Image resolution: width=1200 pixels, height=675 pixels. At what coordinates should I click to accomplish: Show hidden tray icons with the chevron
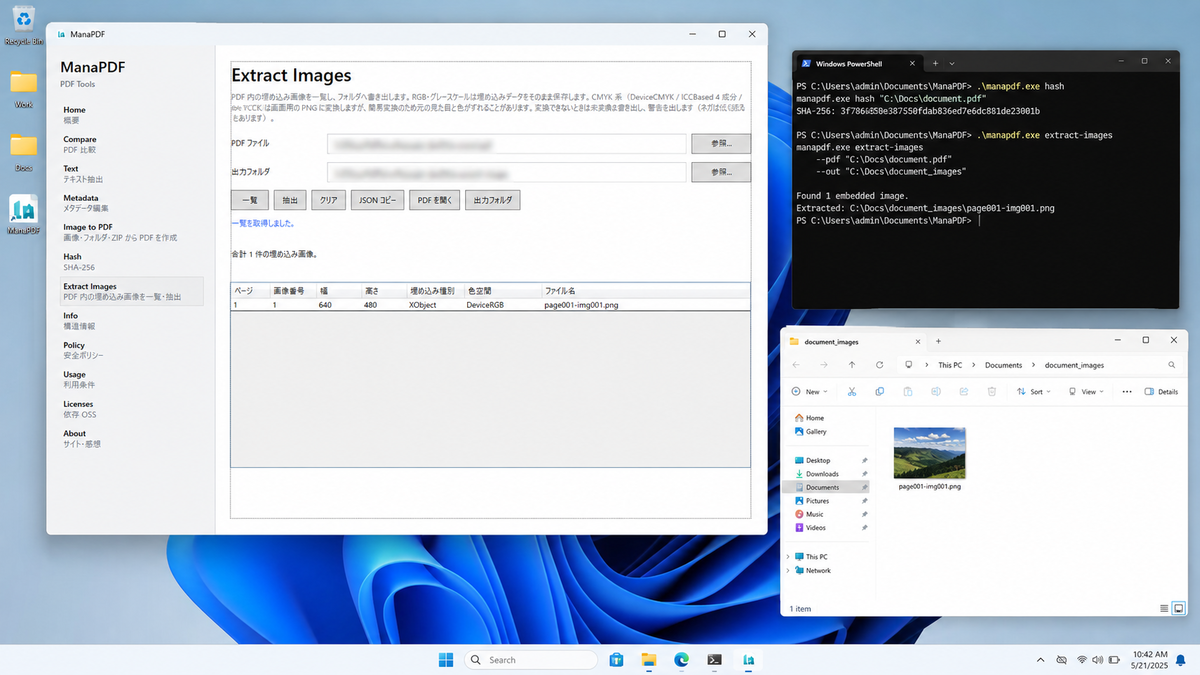pyautogui.click(x=1040, y=660)
